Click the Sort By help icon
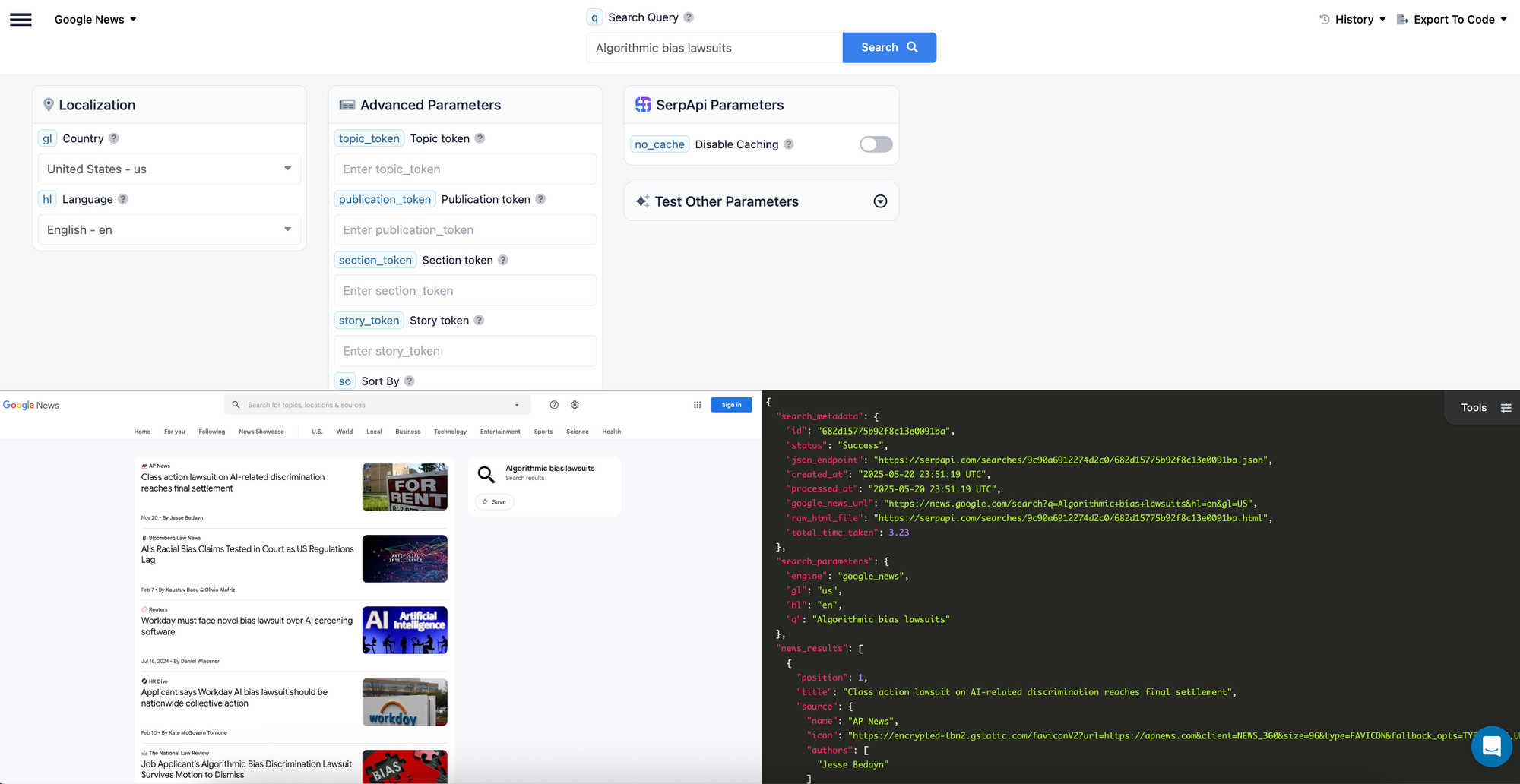The height and width of the screenshot is (784, 1520). point(410,381)
